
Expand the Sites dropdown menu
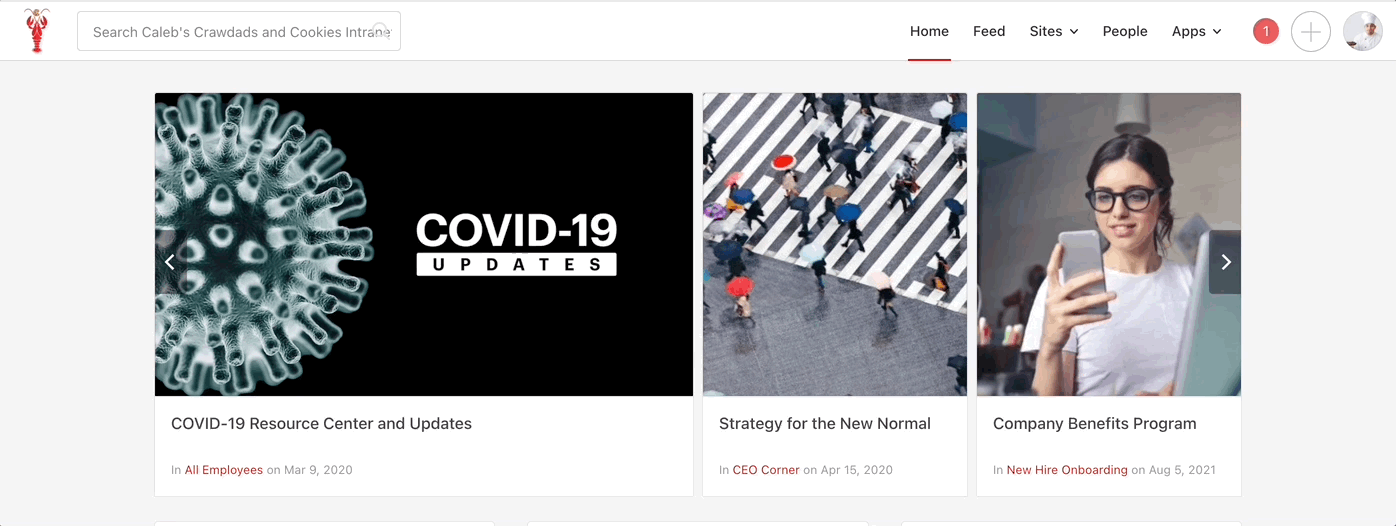[x=1054, y=31]
